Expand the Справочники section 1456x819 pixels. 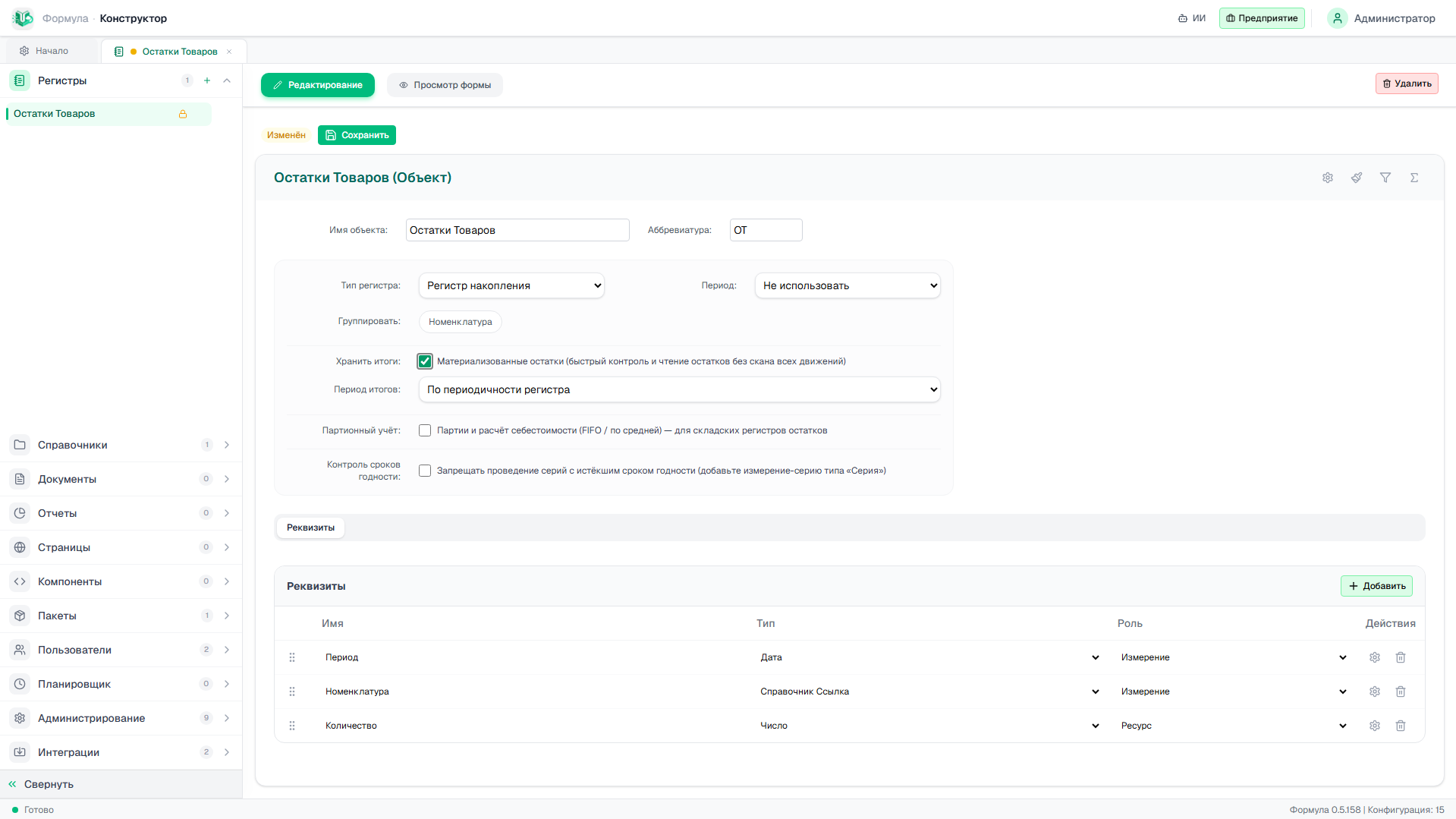[x=121, y=445]
